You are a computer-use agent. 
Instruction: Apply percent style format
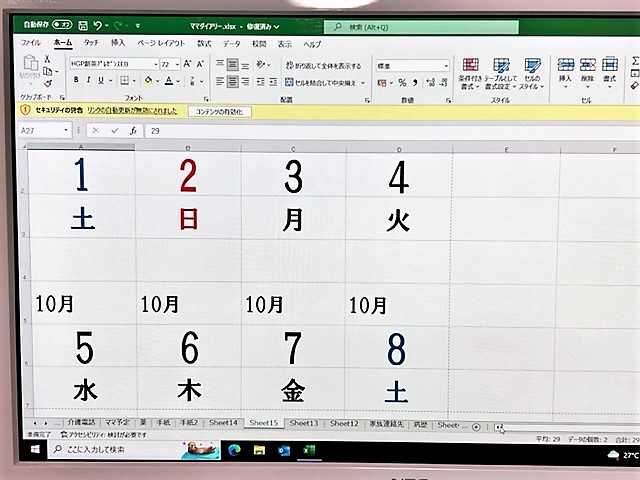point(402,83)
